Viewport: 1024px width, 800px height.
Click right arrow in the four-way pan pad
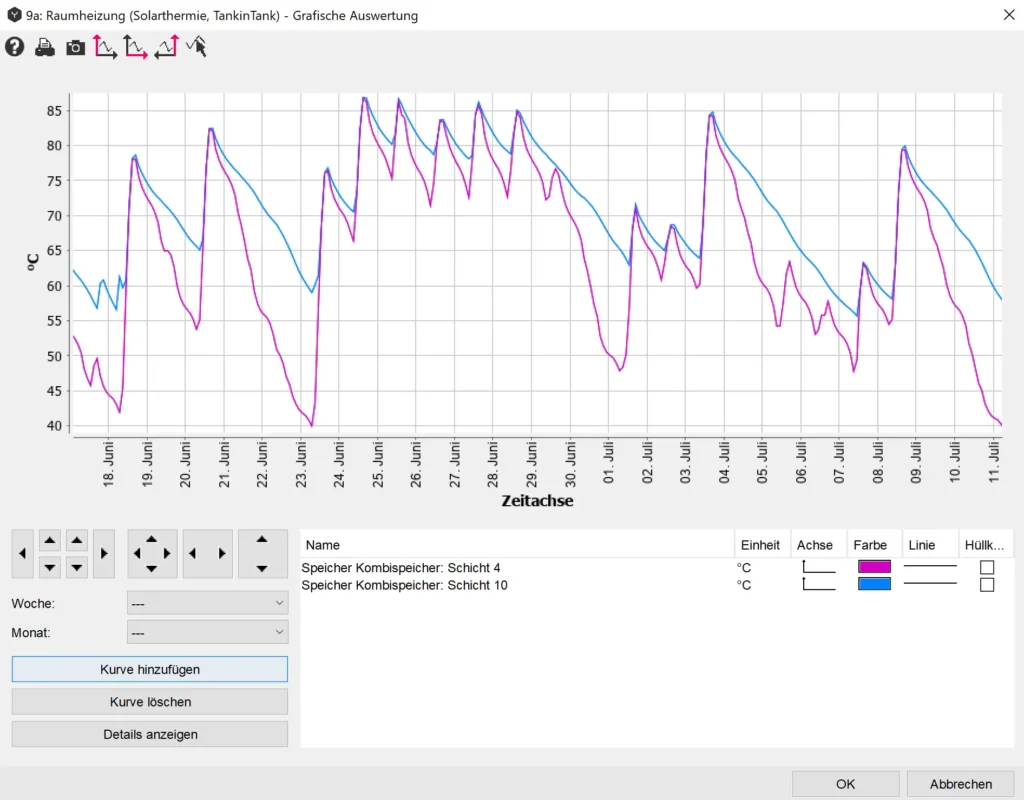coord(167,554)
